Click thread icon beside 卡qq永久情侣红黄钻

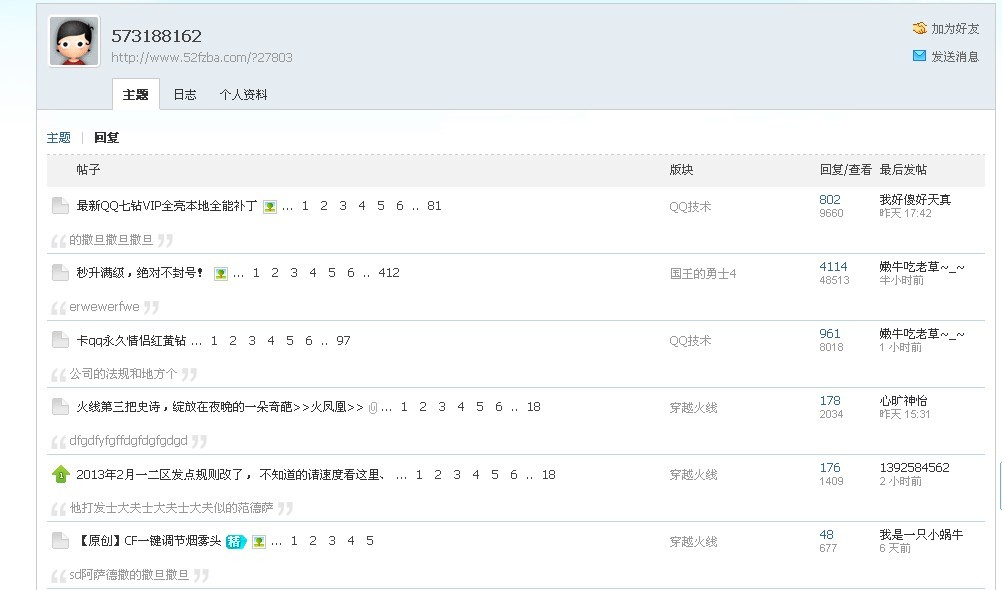pyautogui.click(x=60, y=340)
